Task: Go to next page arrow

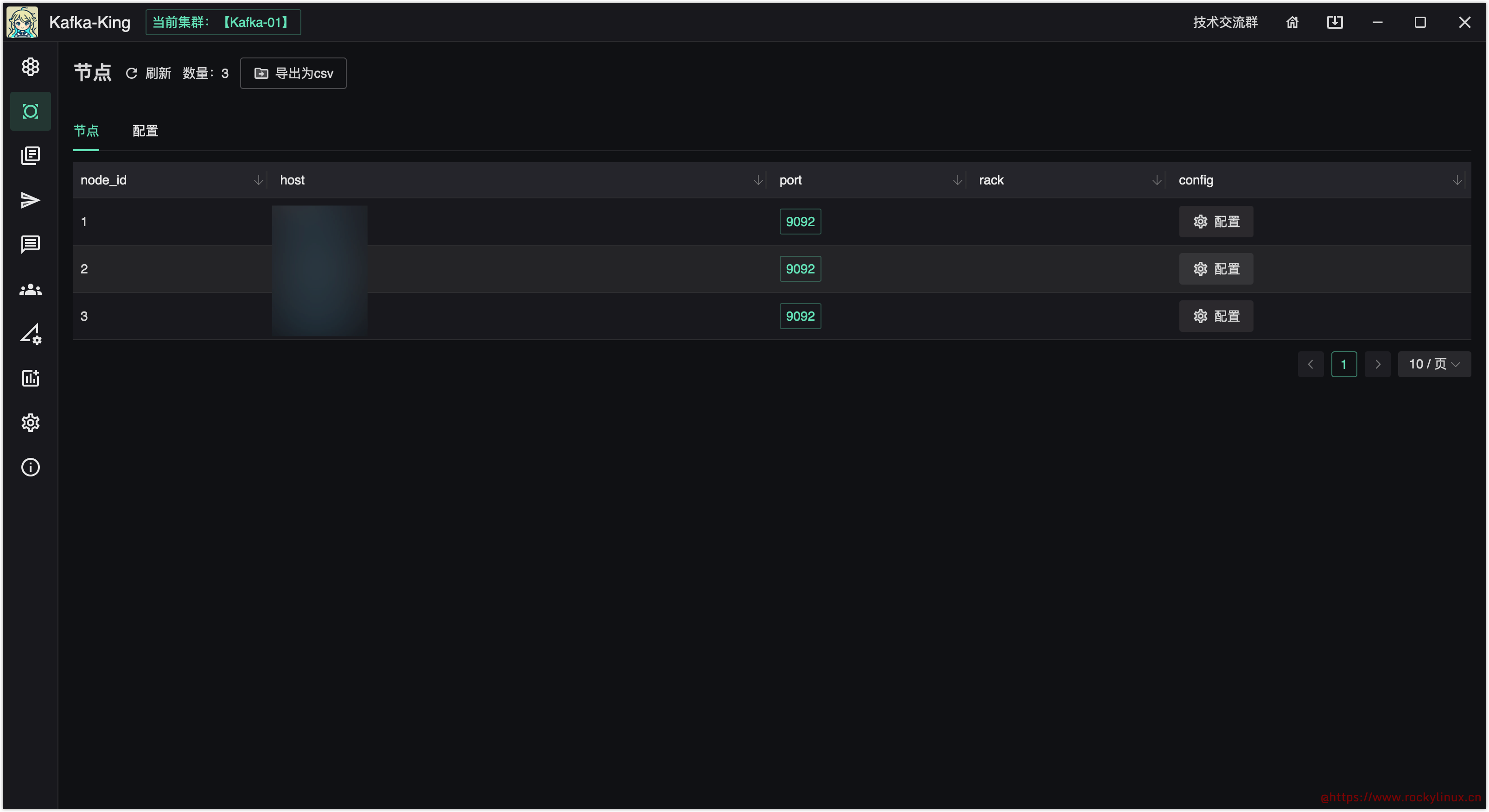Action: point(1377,364)
